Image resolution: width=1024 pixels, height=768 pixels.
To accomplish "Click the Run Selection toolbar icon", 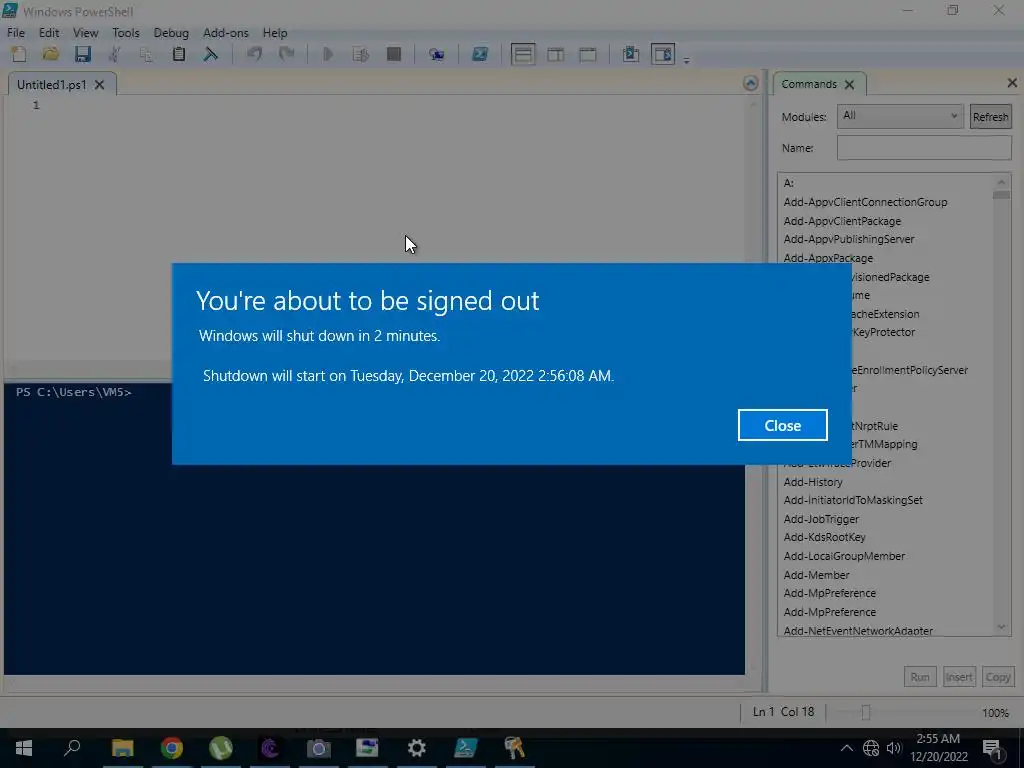I will (360, 54).
